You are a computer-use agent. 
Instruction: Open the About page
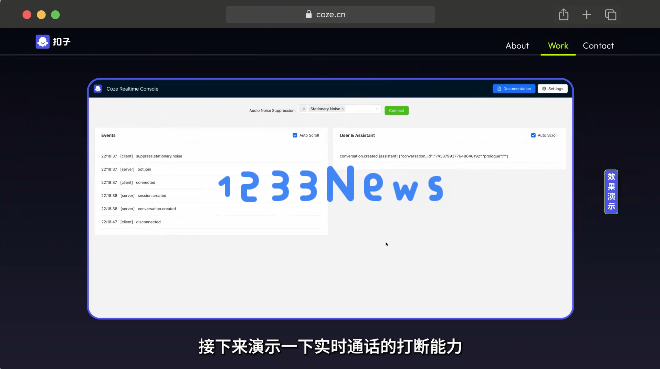point(517,45)
